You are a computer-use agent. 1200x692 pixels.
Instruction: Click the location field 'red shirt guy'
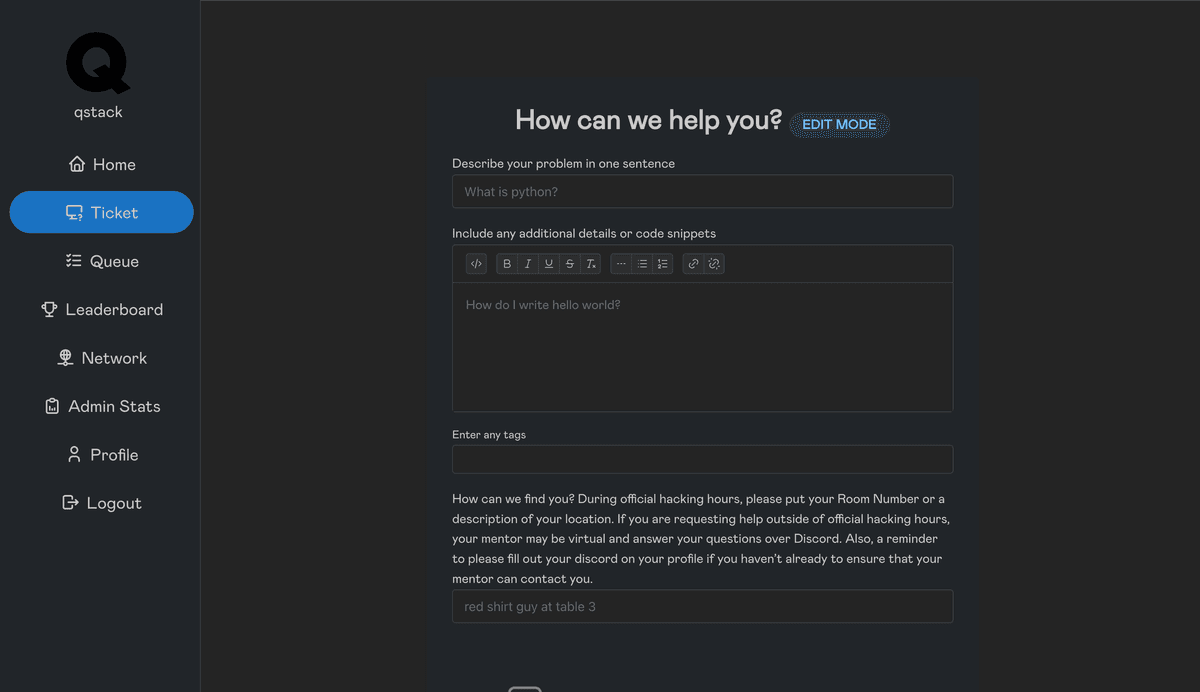pyautogui.click(x=702, y=607)
